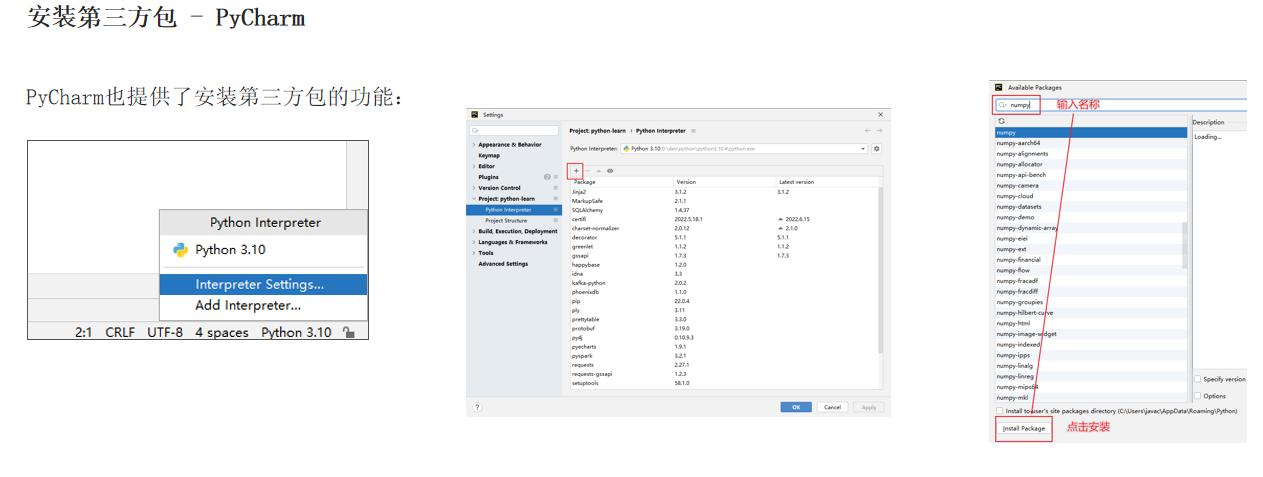Select the requests row in the package table
Viewport: 1263px width, 477px height.
click(724, 365)
